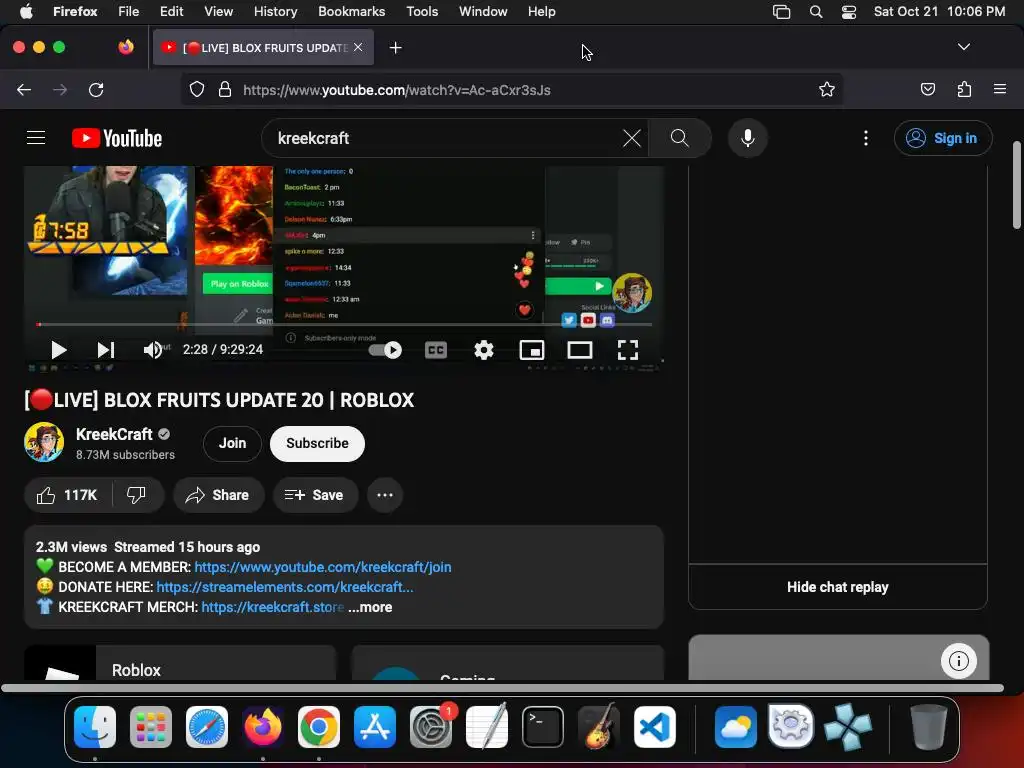Open a new Firefox tab
The image size is (1024, 768).
pos(395,48)
